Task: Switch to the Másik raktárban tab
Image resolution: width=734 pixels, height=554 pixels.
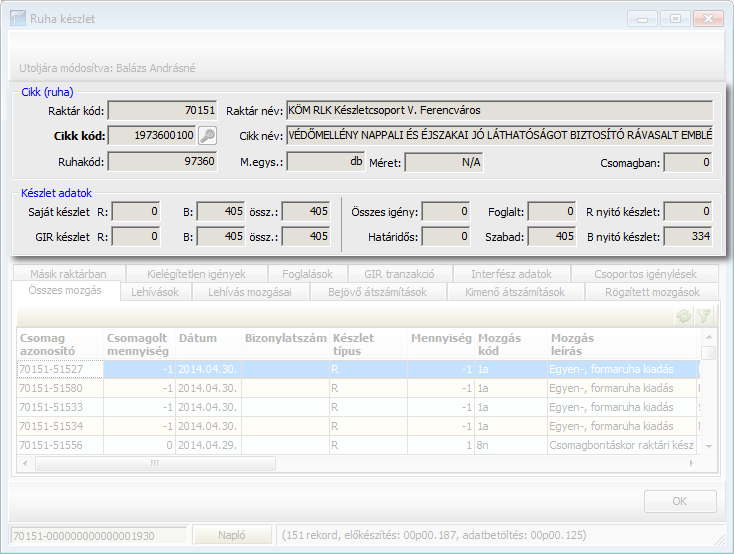Action: [x=68, y=273]
